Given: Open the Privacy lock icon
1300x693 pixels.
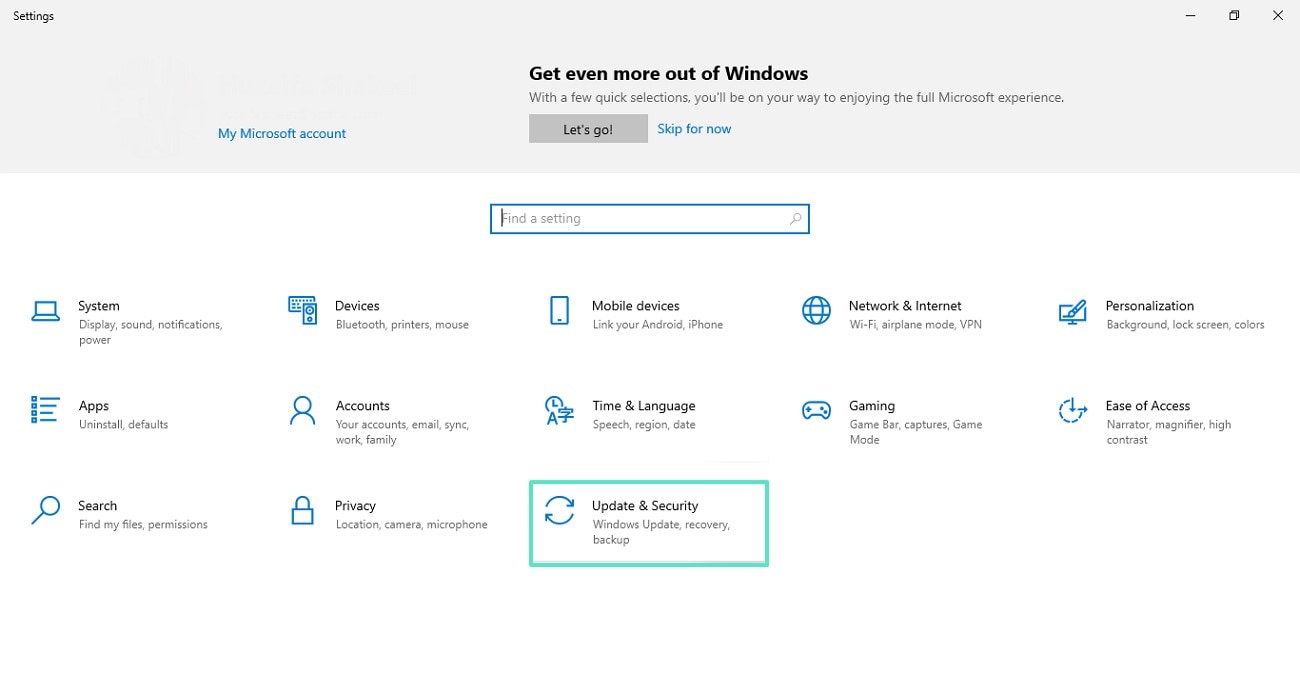Looking at the screenshot, I should pyautogui.click(x=302, y=510).
